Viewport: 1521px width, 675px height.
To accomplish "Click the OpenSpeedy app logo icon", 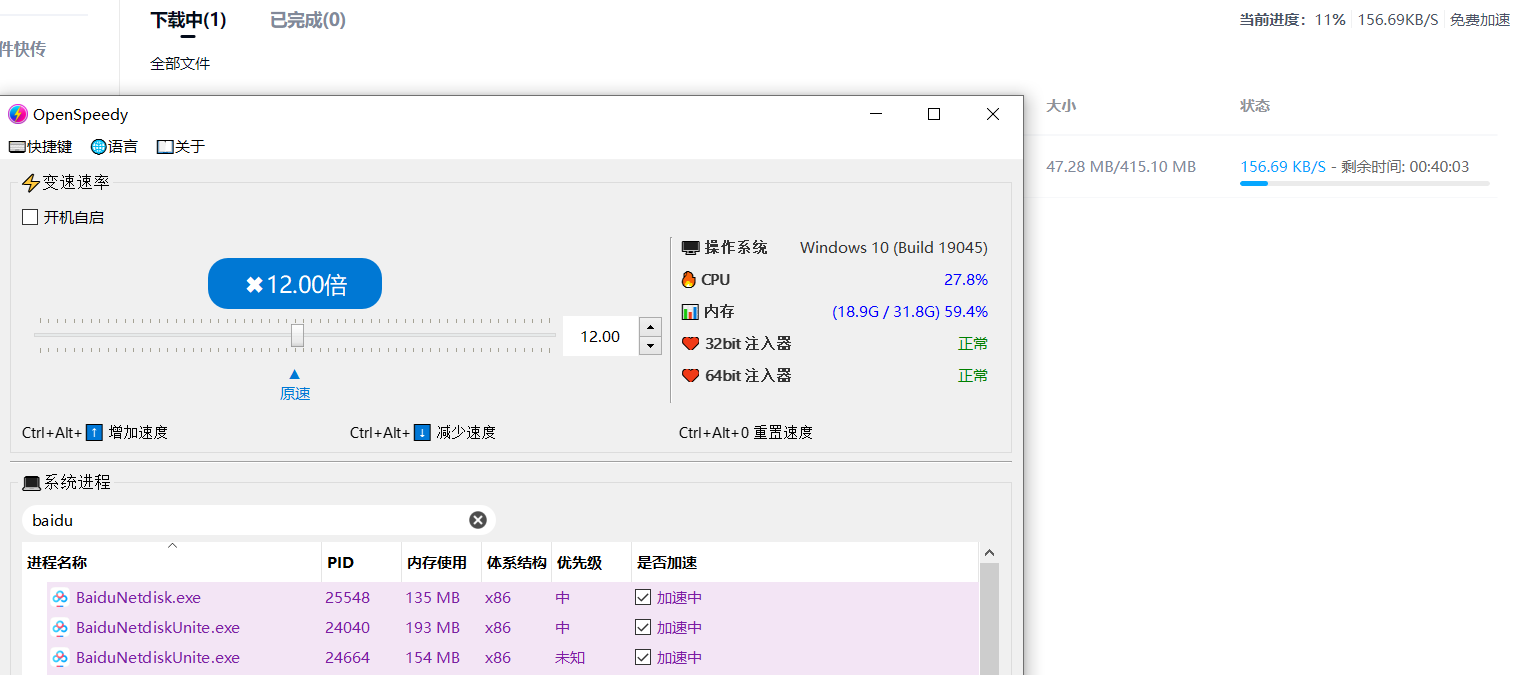I will (18, 114).
